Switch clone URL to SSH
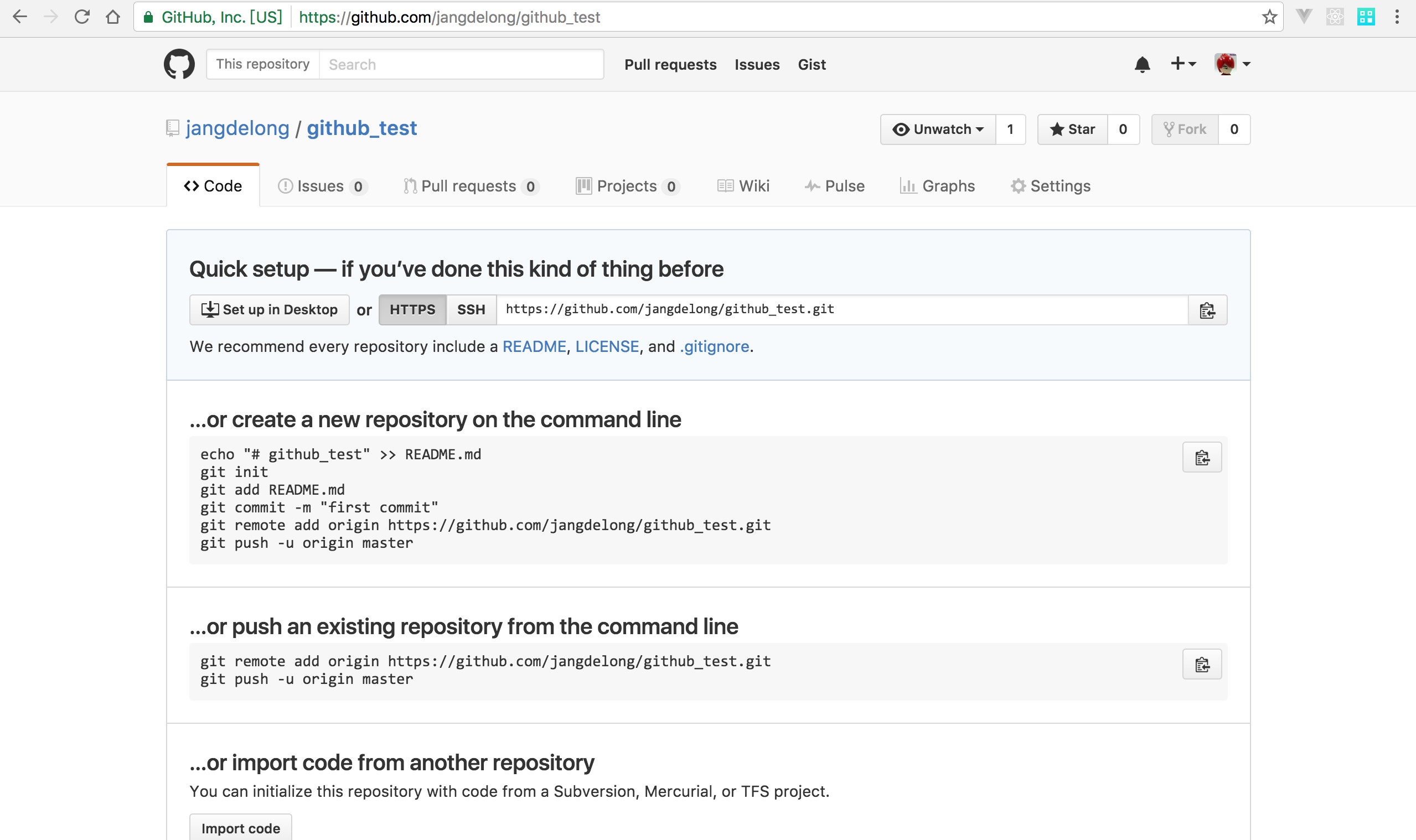1416x840 pixels. coord(471,310)
